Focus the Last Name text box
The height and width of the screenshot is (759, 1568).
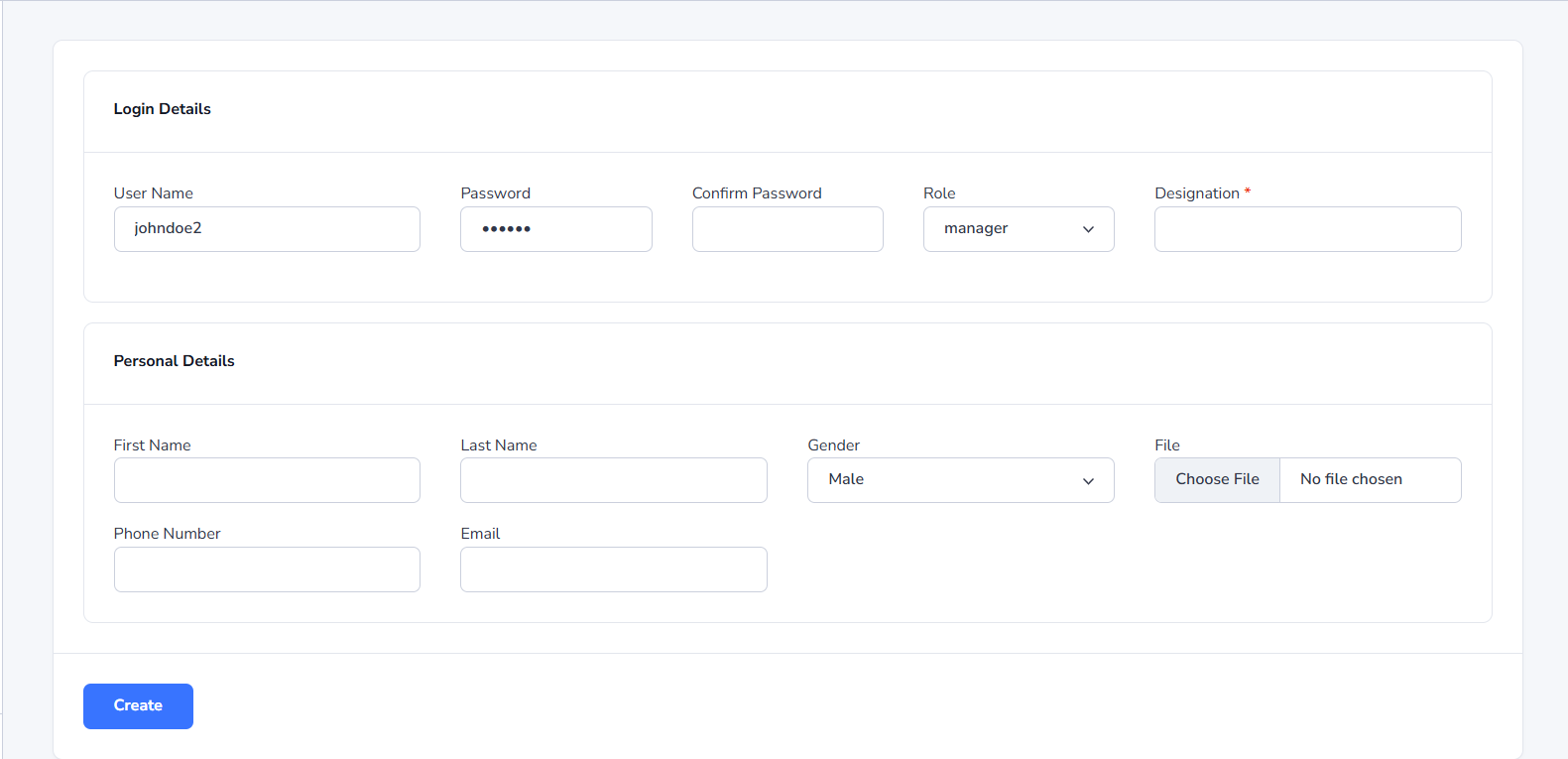coord(613,480)
